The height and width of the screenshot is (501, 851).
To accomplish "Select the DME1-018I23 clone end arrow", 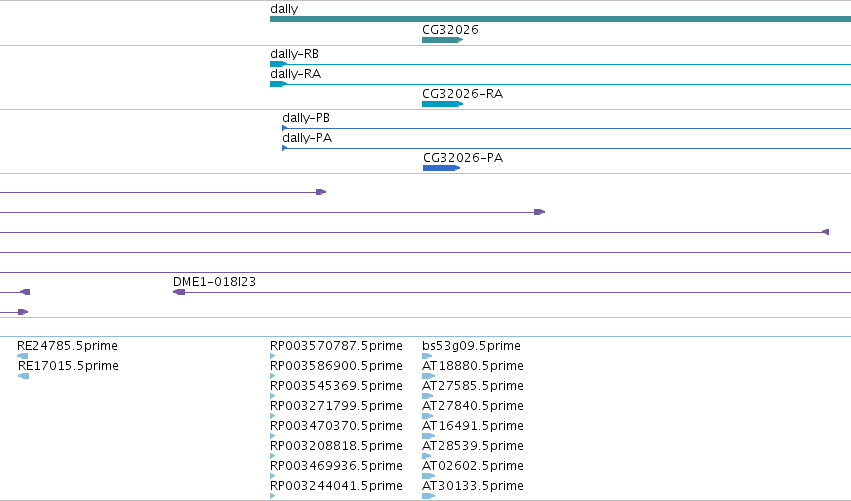I will (x=179, y=292).
